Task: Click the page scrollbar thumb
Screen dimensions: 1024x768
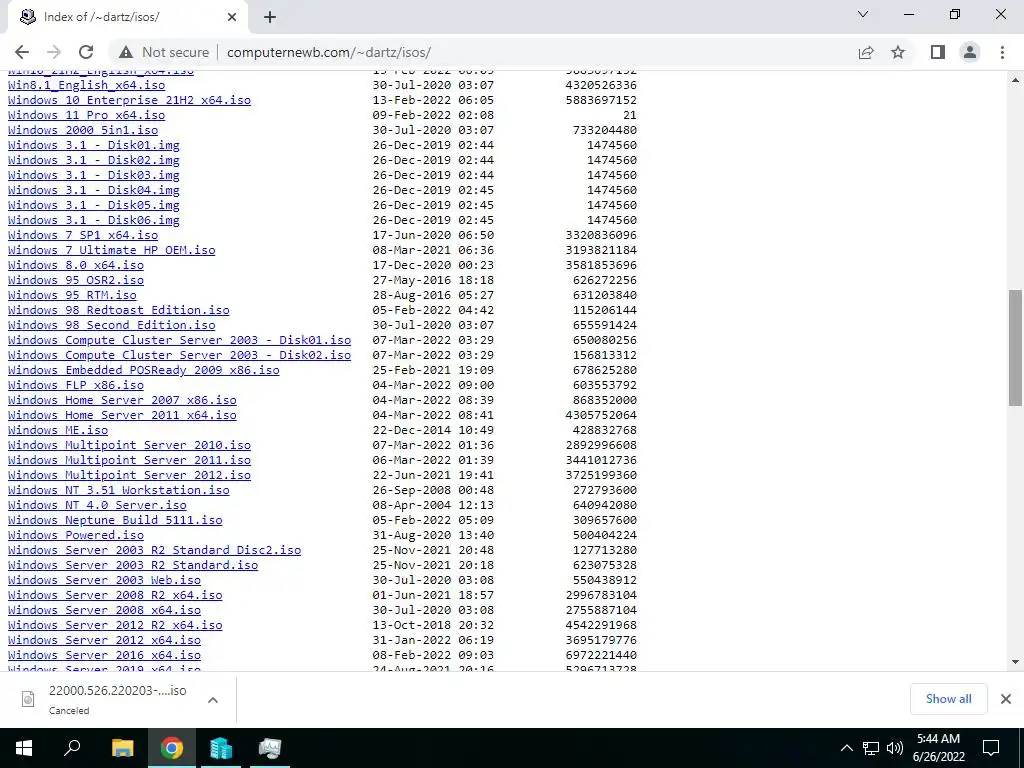Action: [1015, 349]
